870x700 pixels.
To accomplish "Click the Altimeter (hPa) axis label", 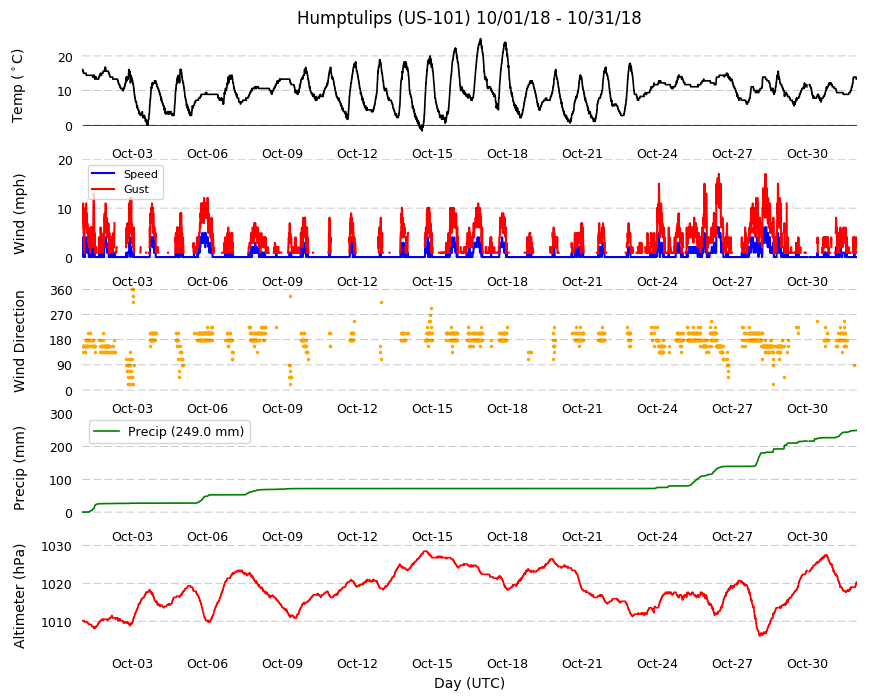I will point(19,596).
